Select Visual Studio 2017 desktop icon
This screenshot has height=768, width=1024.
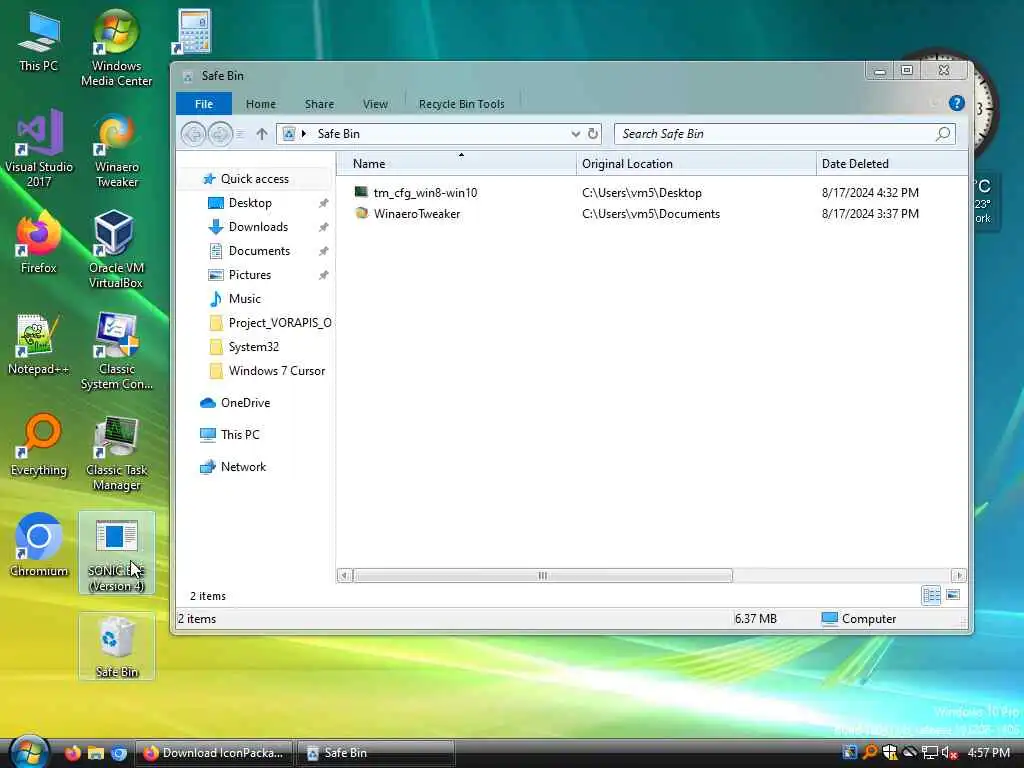[39, 148]
